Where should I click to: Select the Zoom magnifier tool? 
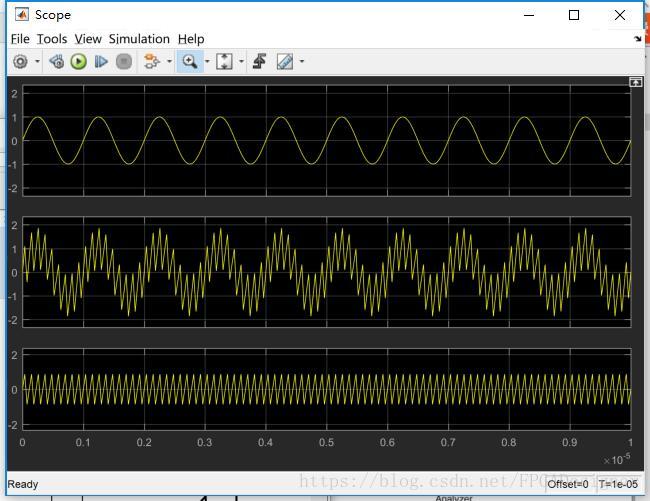[190, 62]
